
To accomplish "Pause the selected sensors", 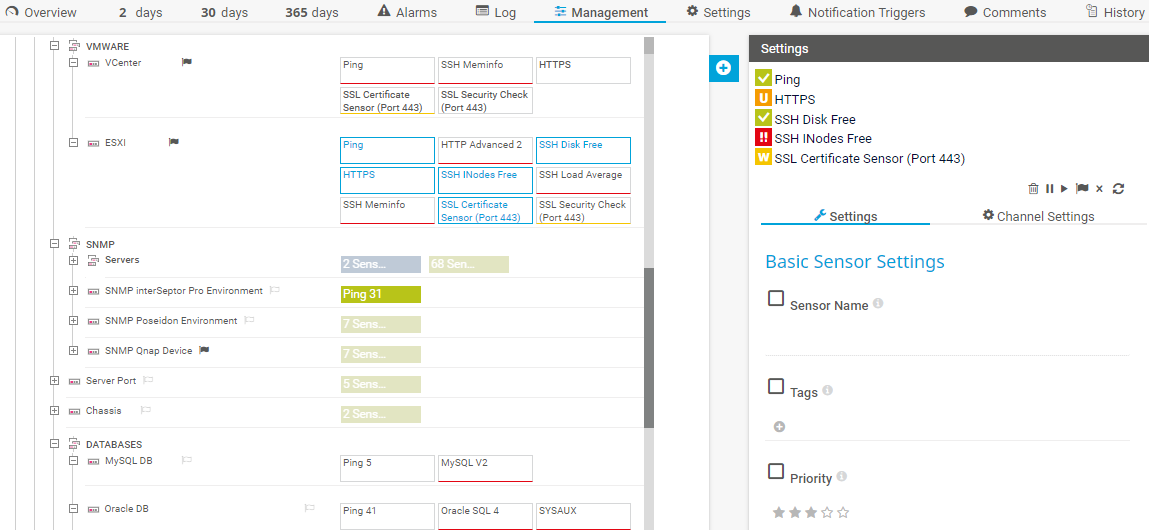I will [1050, 189].
